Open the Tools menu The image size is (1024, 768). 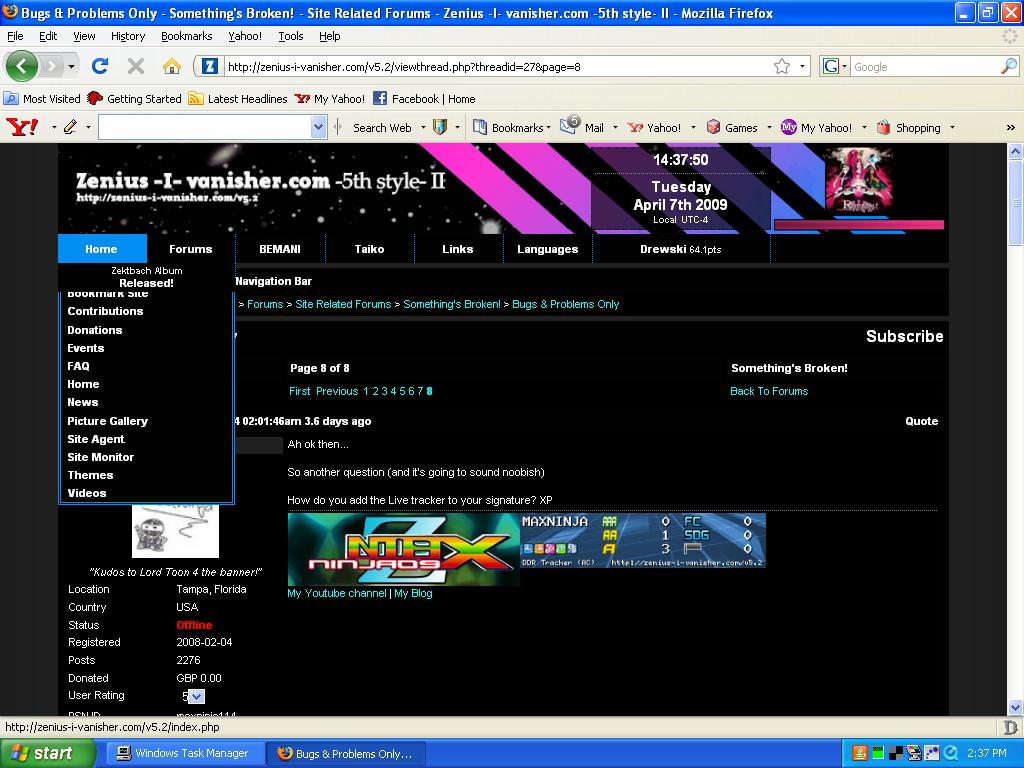coord(291,36)
